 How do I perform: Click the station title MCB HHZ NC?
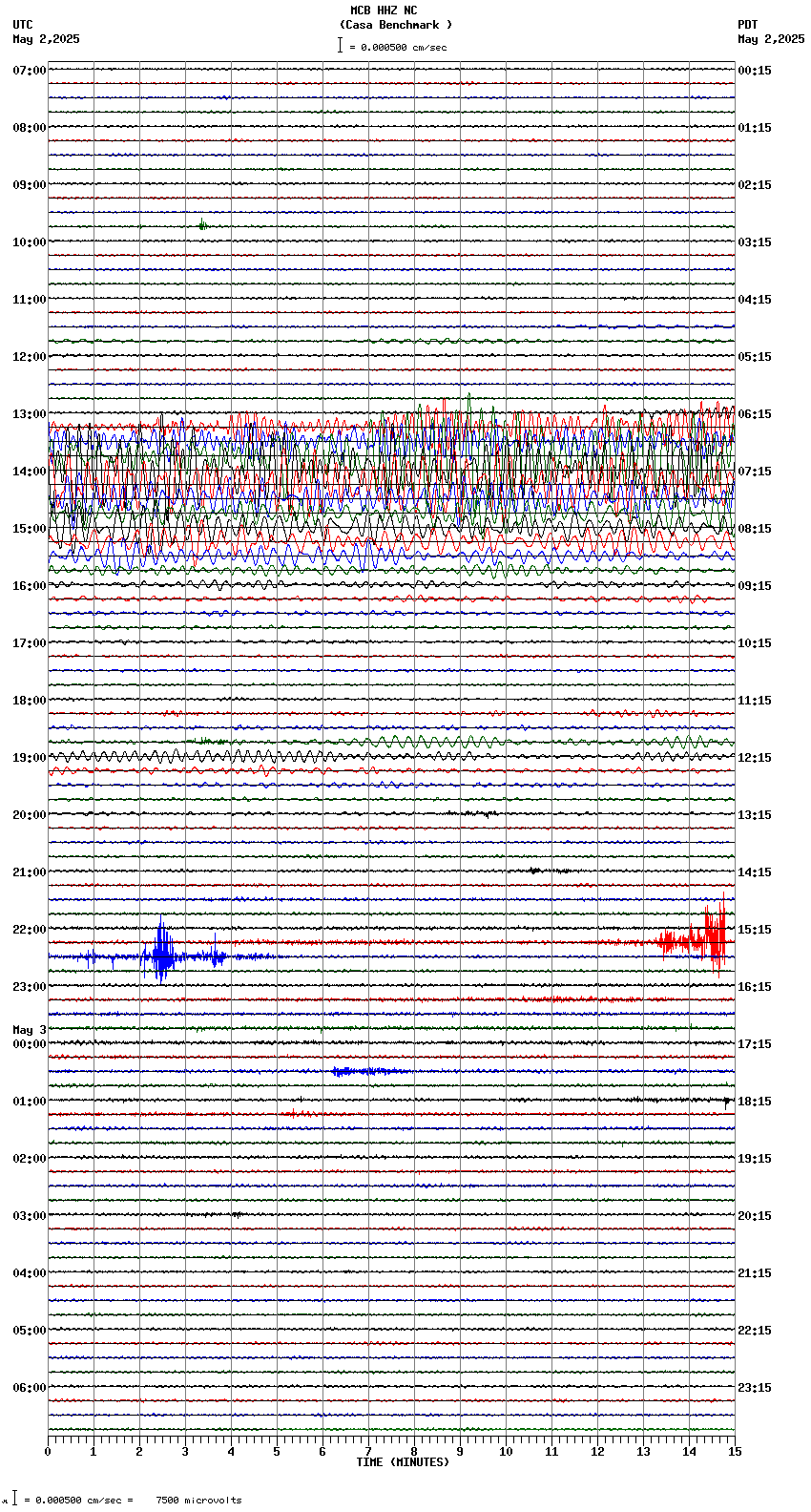384,10
